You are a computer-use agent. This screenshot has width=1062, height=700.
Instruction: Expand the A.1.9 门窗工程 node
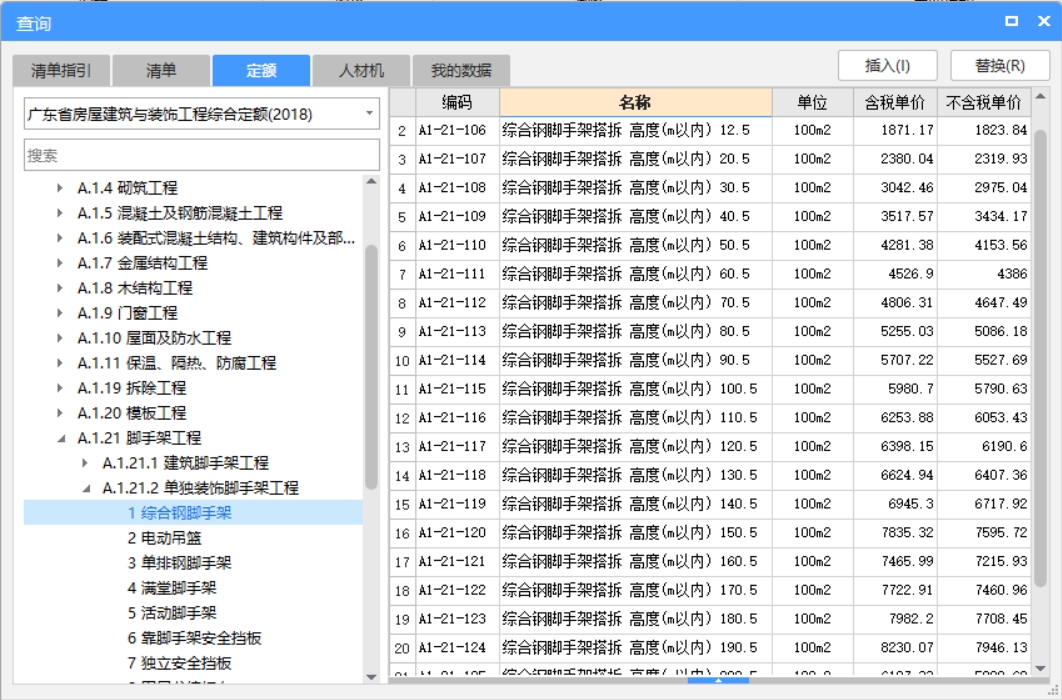[x=60, y=313]
